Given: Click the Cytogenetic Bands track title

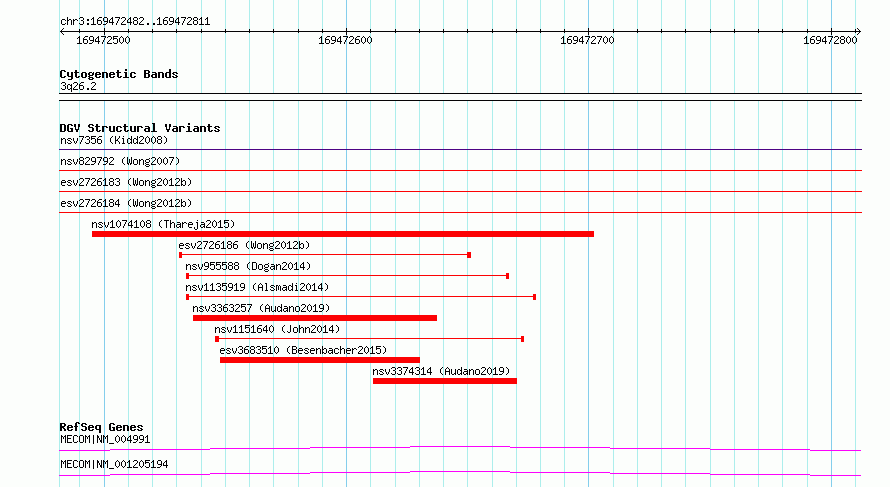Looking at the screenshot, I should [x=119, y=74].
